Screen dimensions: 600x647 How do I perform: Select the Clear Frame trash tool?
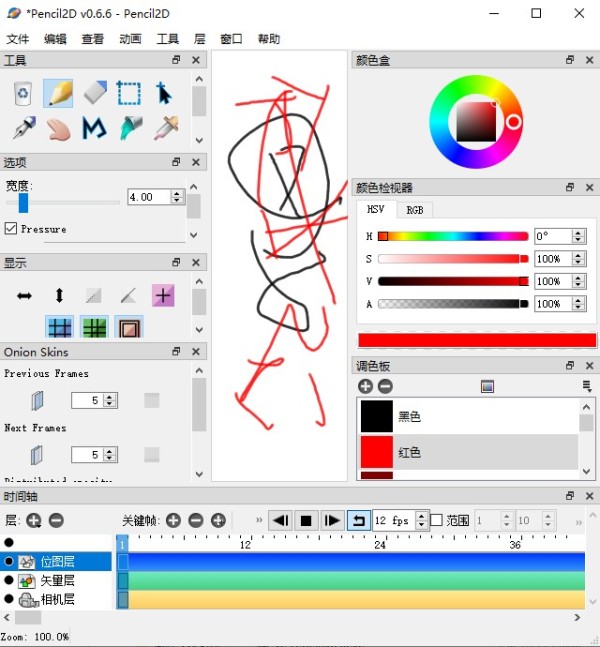pyautogui.click(x=23, y=93)
